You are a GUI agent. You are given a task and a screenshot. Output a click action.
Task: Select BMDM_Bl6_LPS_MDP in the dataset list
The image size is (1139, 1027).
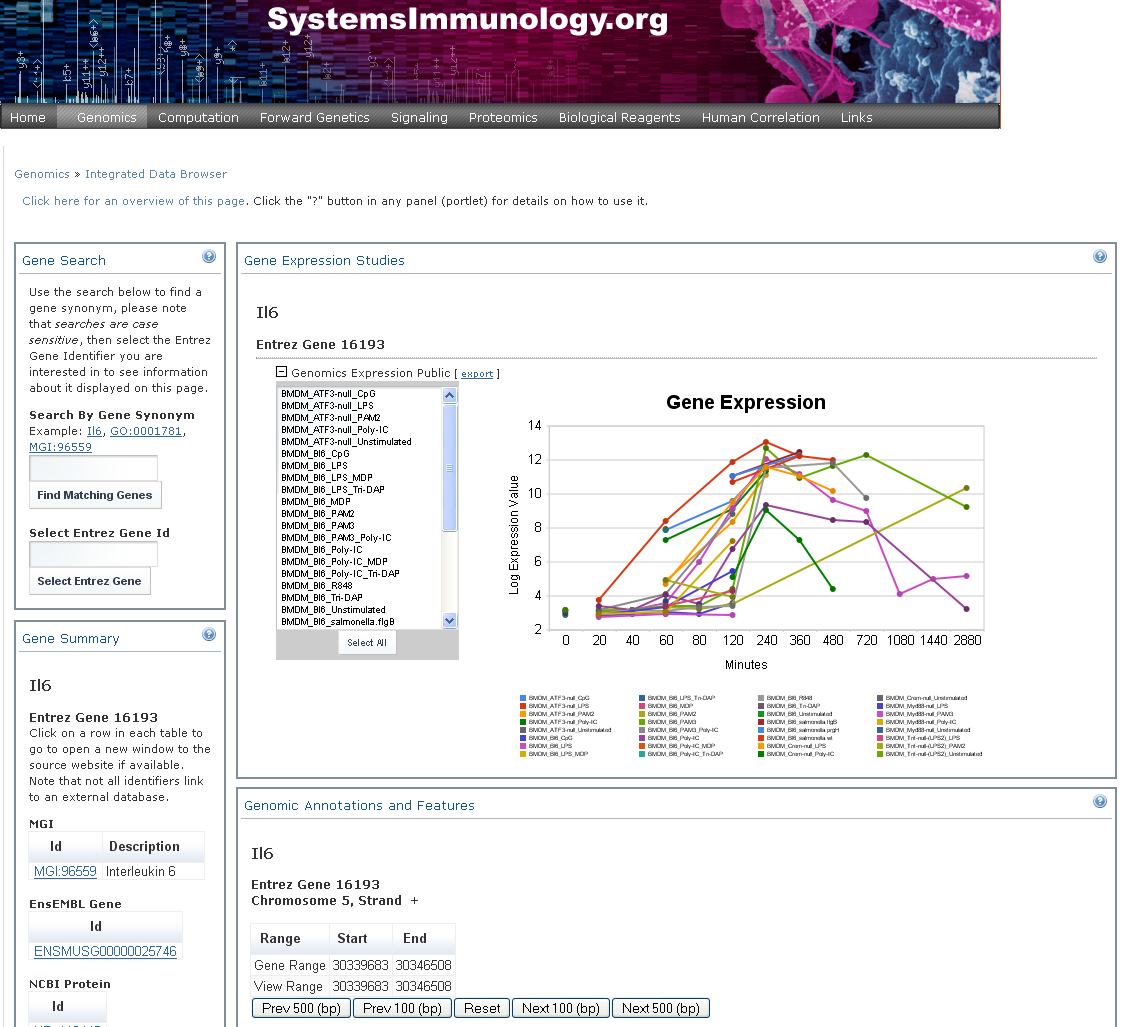pyautogui.click(x=360, y=478)
